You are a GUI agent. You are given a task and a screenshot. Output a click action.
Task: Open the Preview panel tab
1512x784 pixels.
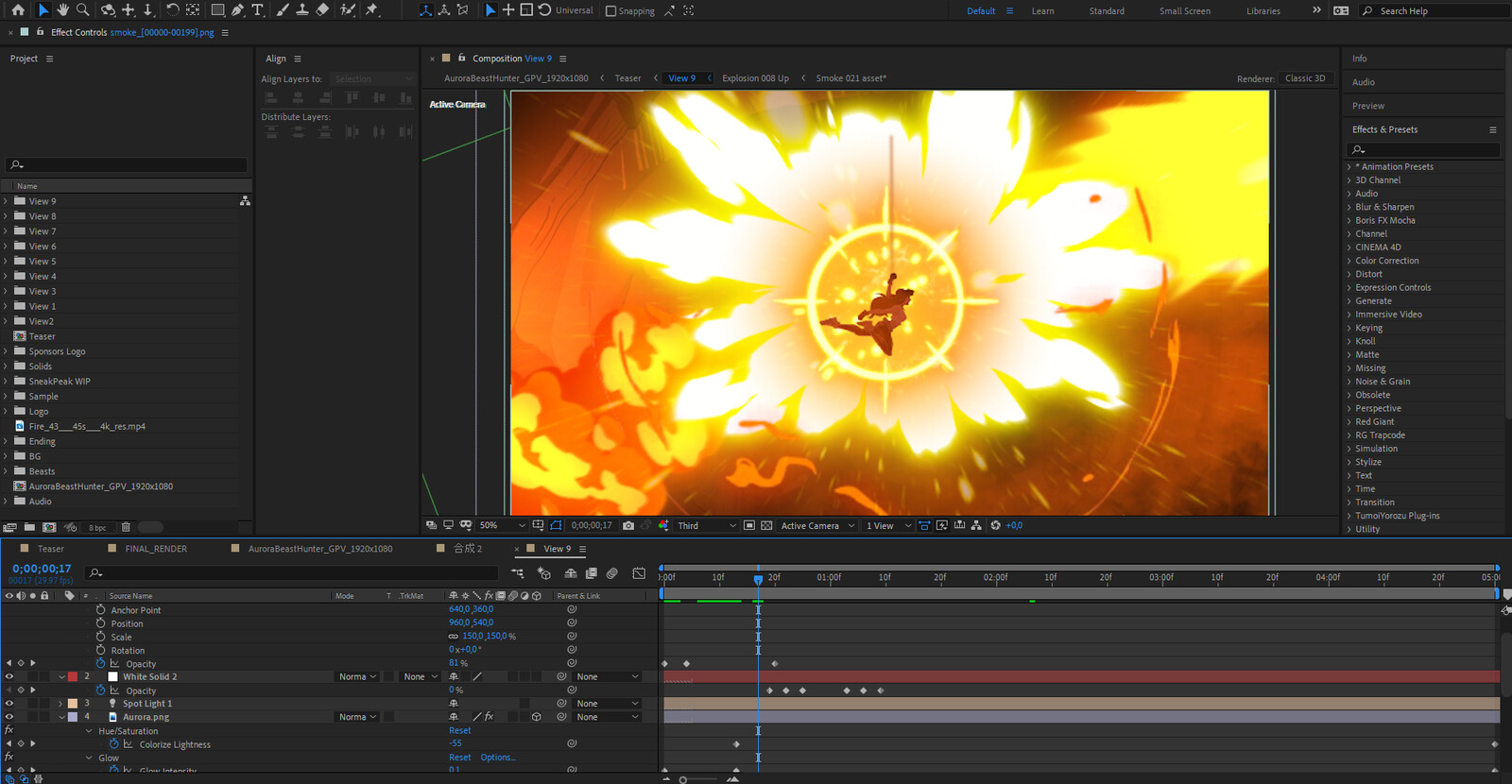1367,106
